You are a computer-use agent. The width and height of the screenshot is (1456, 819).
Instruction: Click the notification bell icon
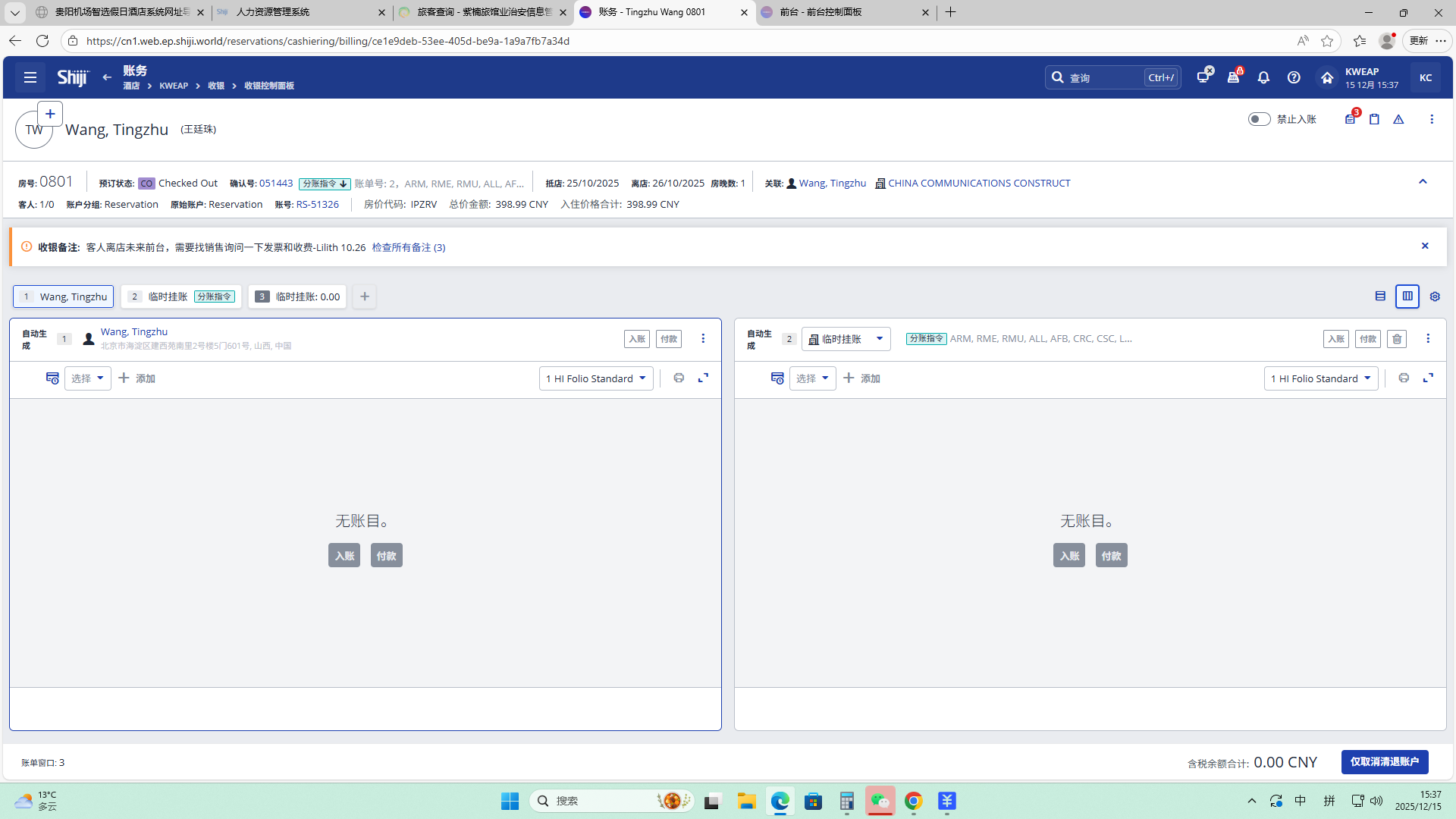[x=1263, y=77]
